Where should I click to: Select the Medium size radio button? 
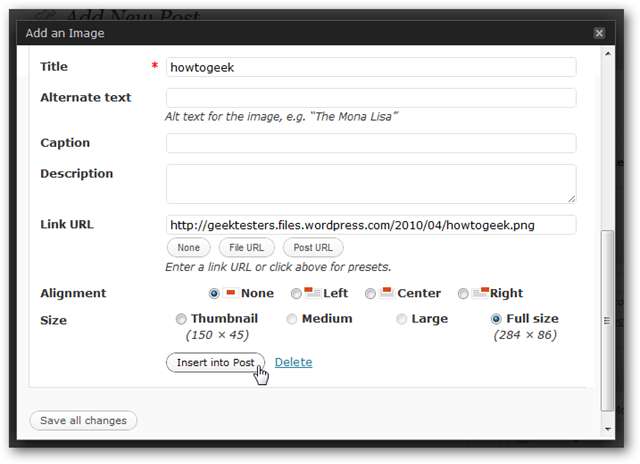(292, 319)
